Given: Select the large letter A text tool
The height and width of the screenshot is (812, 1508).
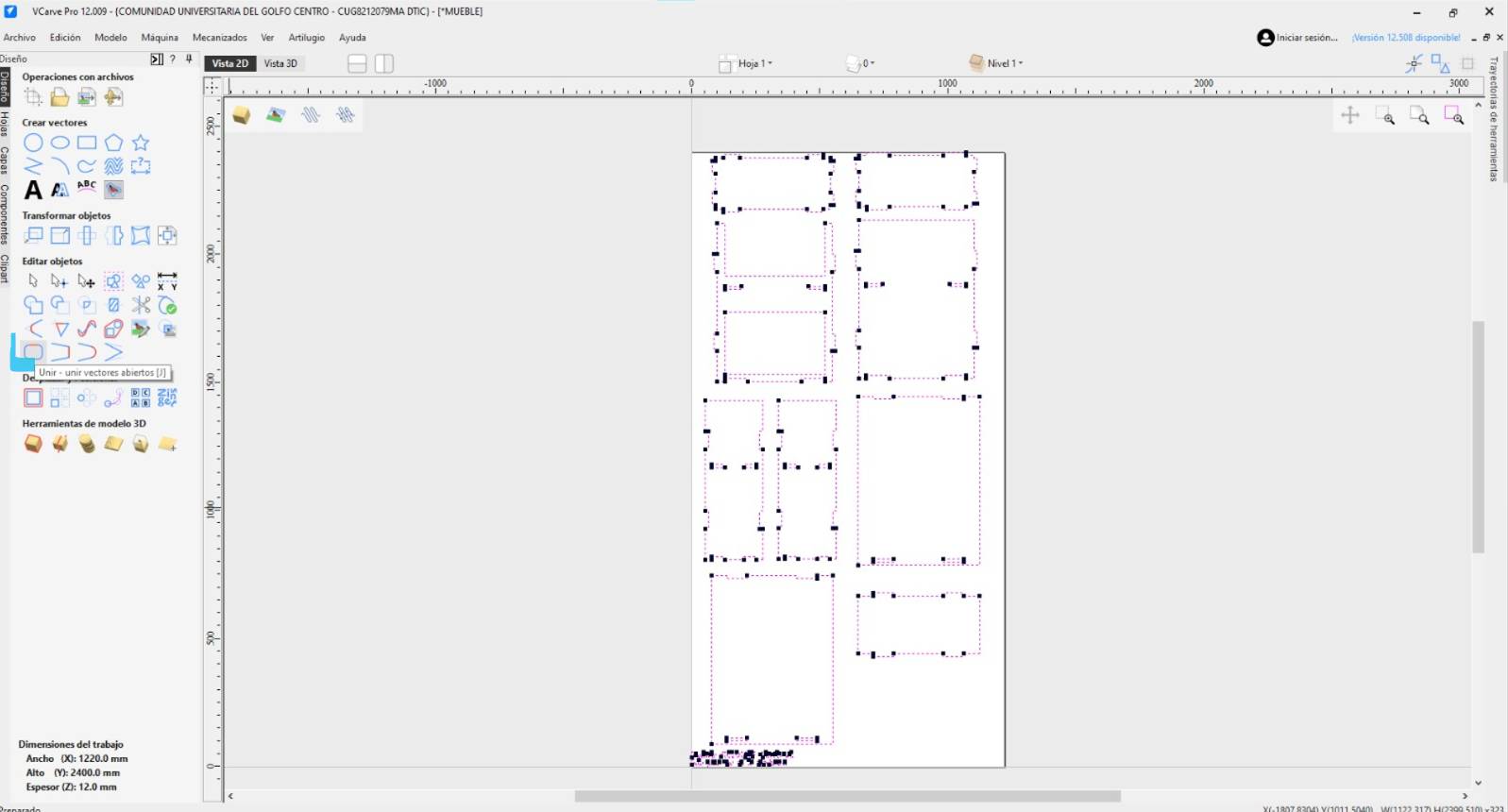Looking at the screenshot, I should [x=33, y=190].
